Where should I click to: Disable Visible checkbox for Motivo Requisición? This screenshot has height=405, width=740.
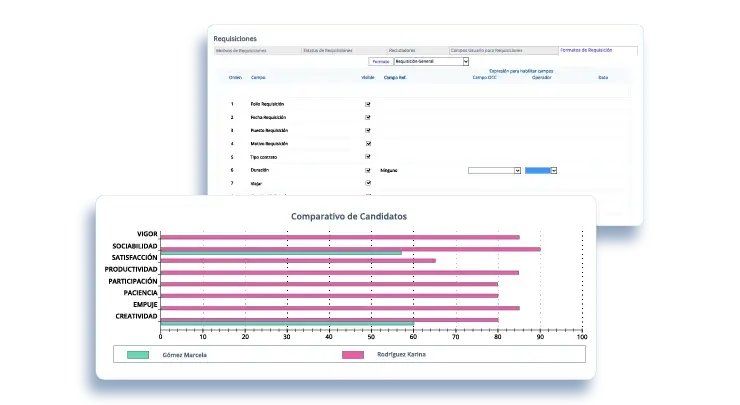[x=368, y=143]
